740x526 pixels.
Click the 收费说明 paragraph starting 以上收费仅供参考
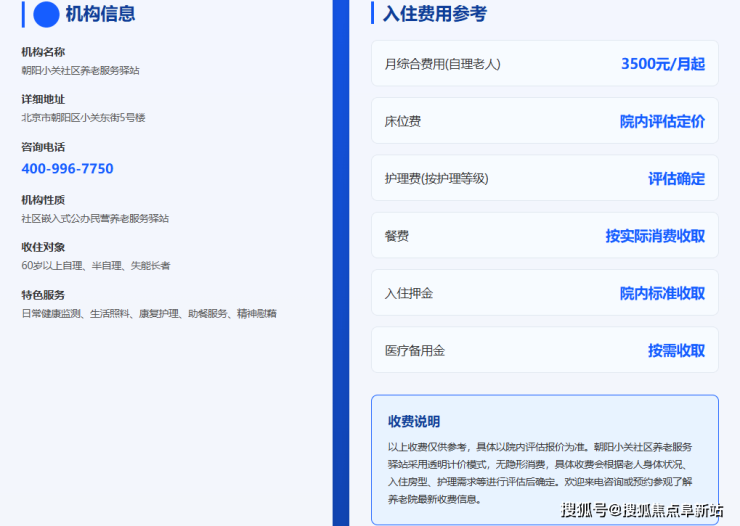click(540, 473)
